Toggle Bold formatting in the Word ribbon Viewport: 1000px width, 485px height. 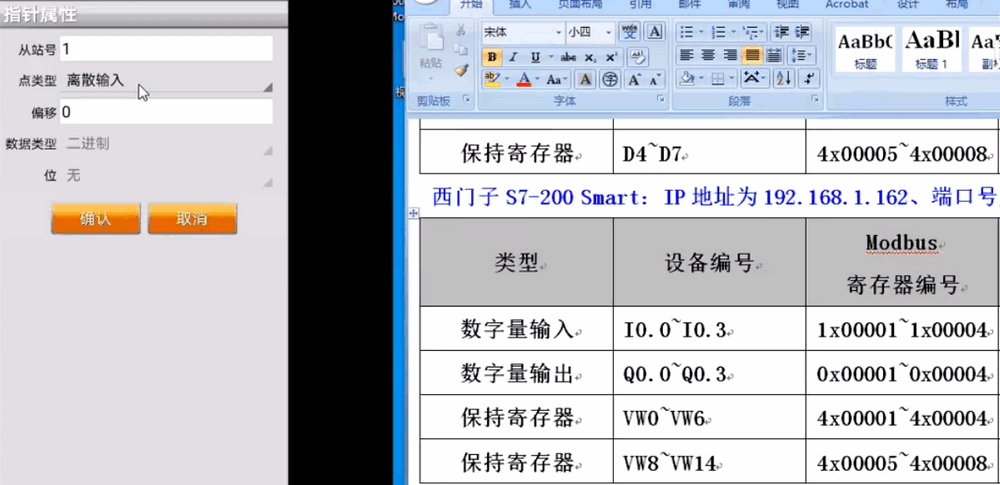point(492,57)
